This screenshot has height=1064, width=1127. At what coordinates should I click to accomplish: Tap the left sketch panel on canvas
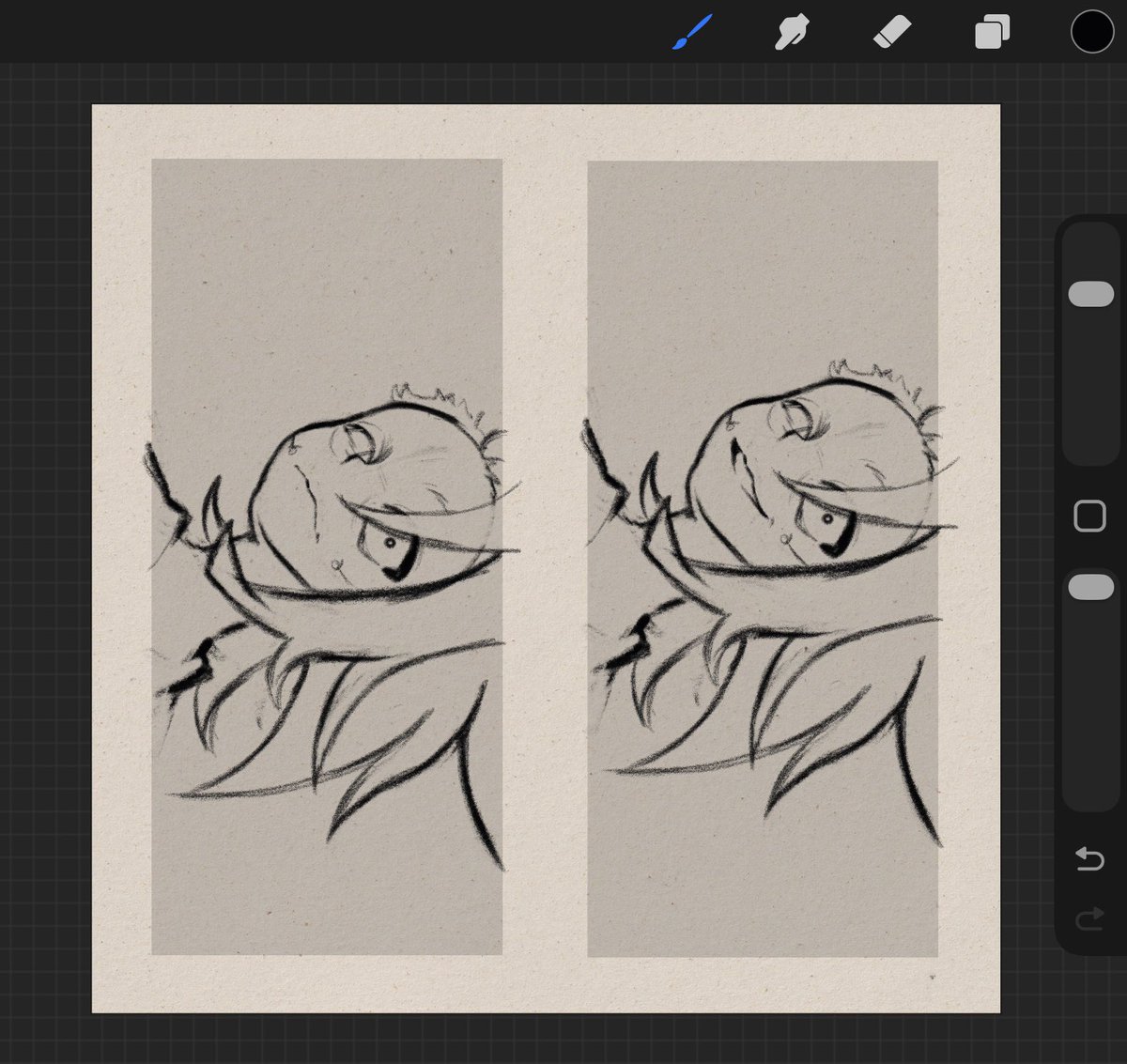pyautogui.click(x=327, y=557)
